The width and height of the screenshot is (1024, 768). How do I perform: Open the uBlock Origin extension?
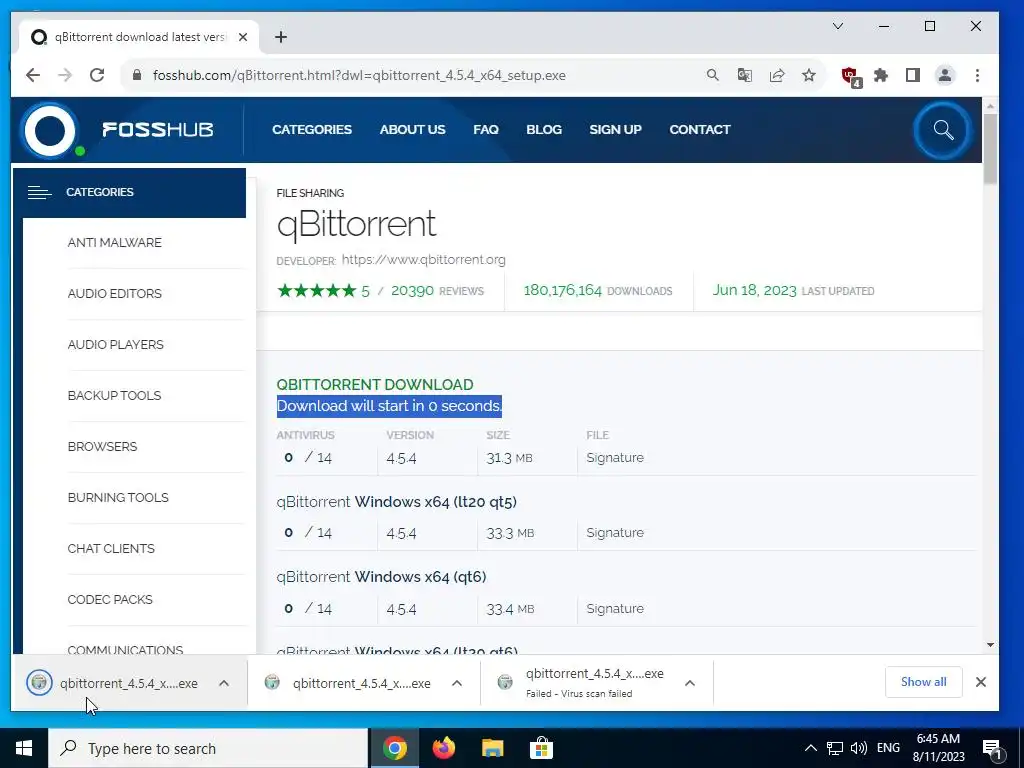850,76
